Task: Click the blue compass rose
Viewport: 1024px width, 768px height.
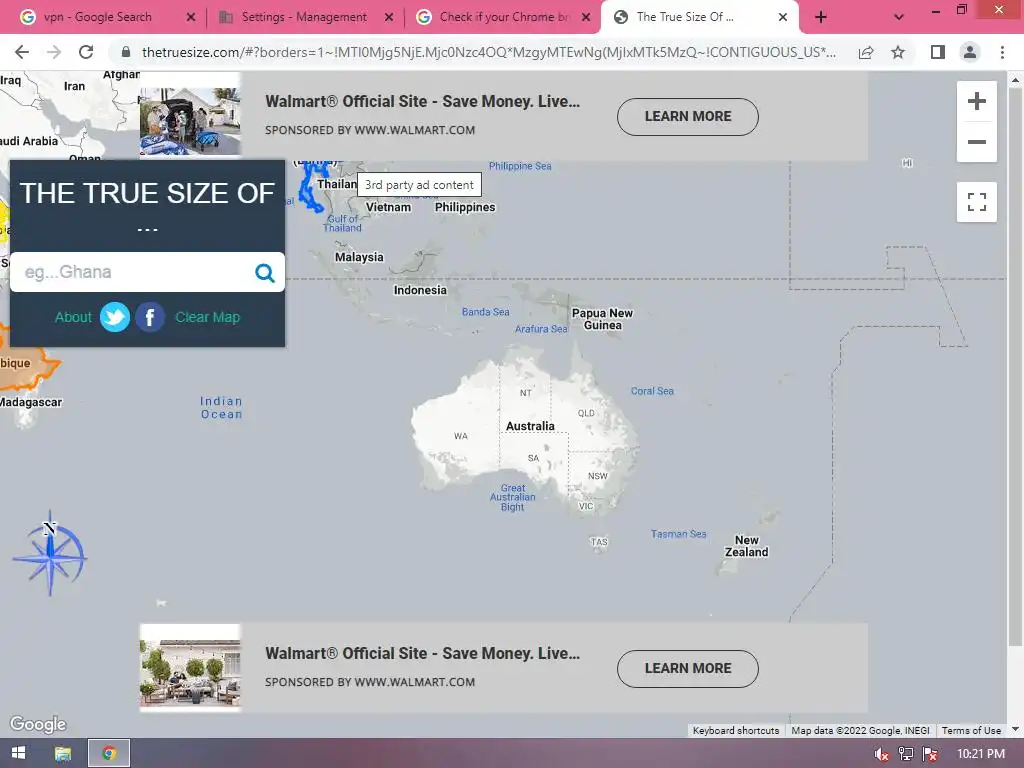Action: 50,552
